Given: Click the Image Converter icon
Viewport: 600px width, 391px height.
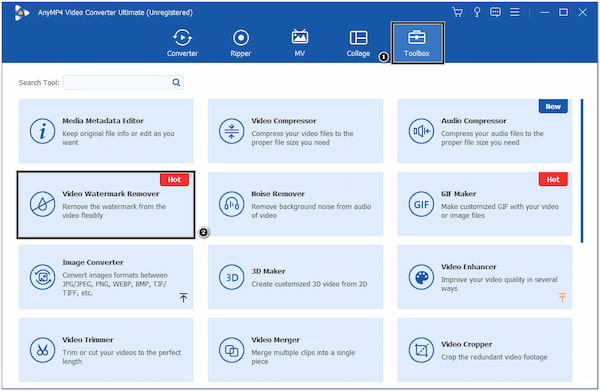Looking at the screenshot, I should click(x=42, y=277).
